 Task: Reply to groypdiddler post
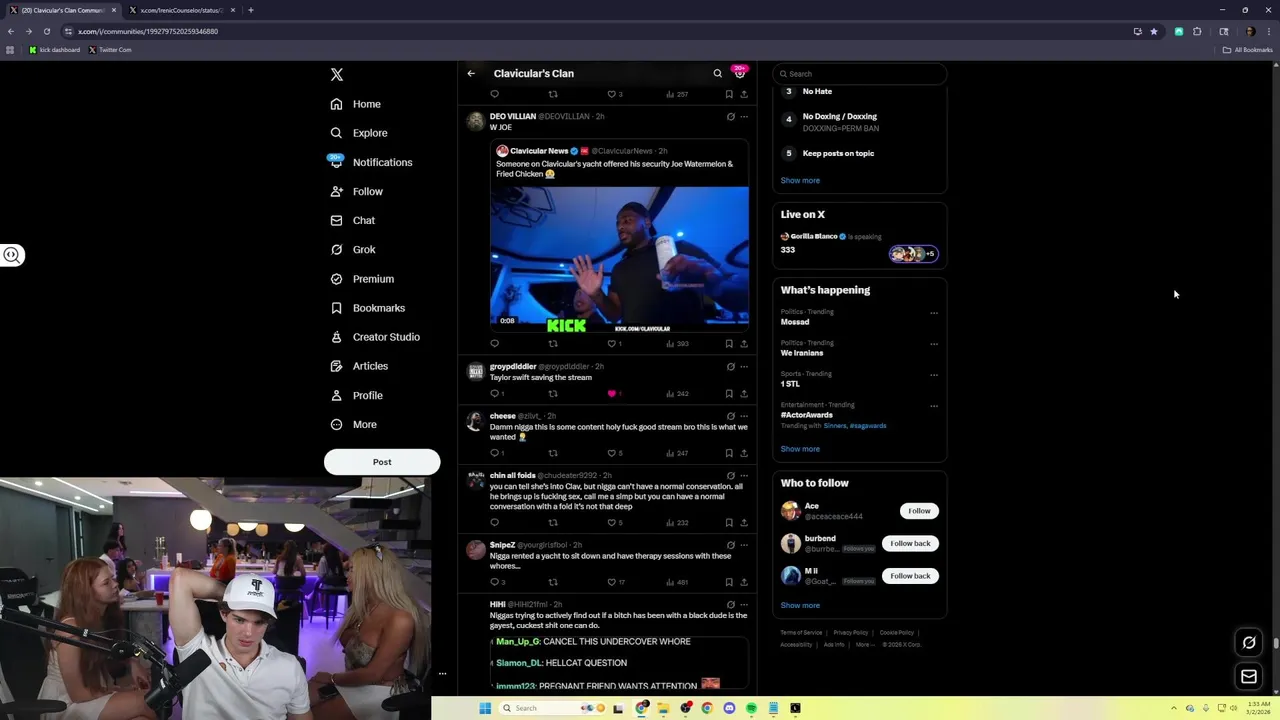tap(494, 394)
